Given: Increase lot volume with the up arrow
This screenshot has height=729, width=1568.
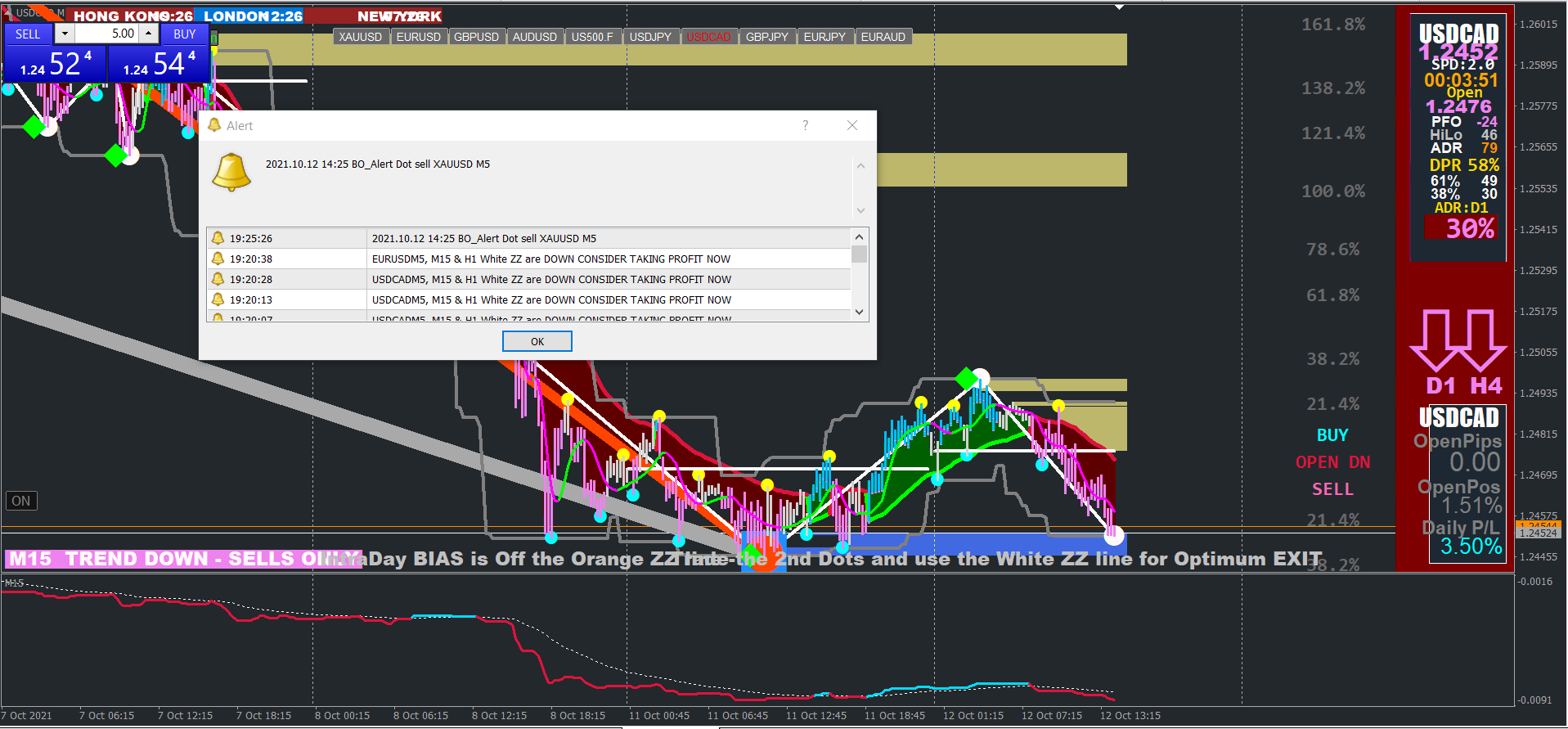Looking at the screenshot, I should point(148,34).
